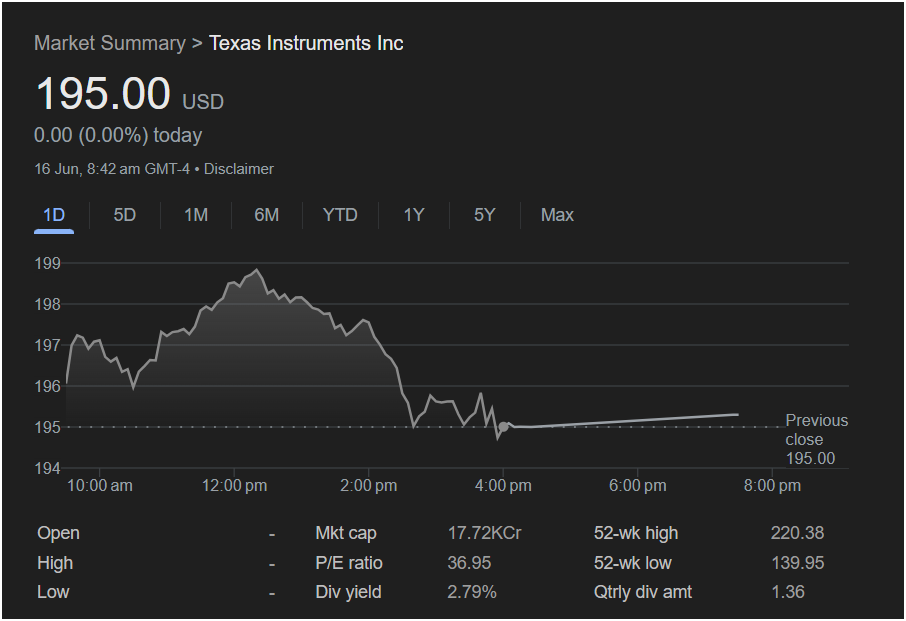Click the 4:00 pm closing dot marker
The height and width of the screenshot is (621, 906).
(503, 427)
